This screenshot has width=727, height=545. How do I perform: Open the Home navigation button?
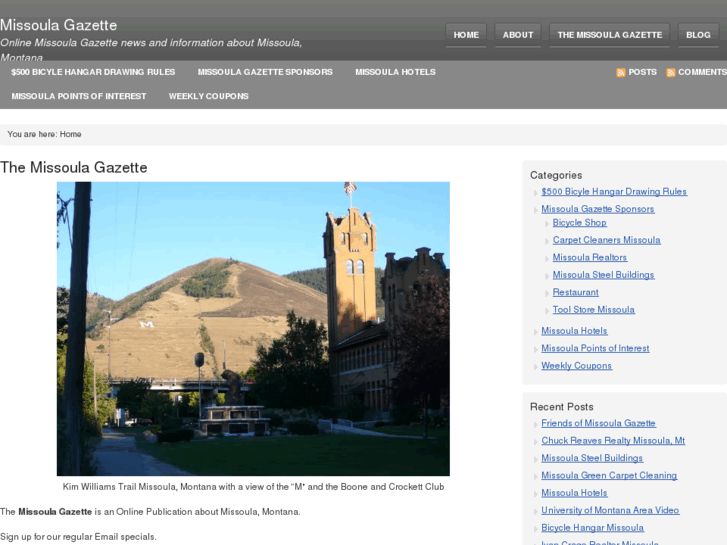click(466, 35)
